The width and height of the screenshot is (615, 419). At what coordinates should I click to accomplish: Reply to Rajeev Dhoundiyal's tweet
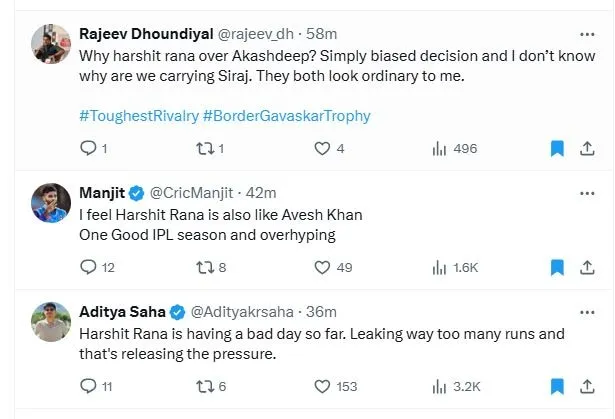coord(88,149)
